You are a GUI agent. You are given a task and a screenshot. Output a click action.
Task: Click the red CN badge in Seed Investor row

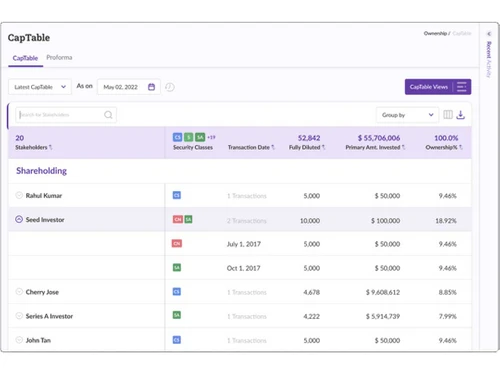tap(178, 219)
